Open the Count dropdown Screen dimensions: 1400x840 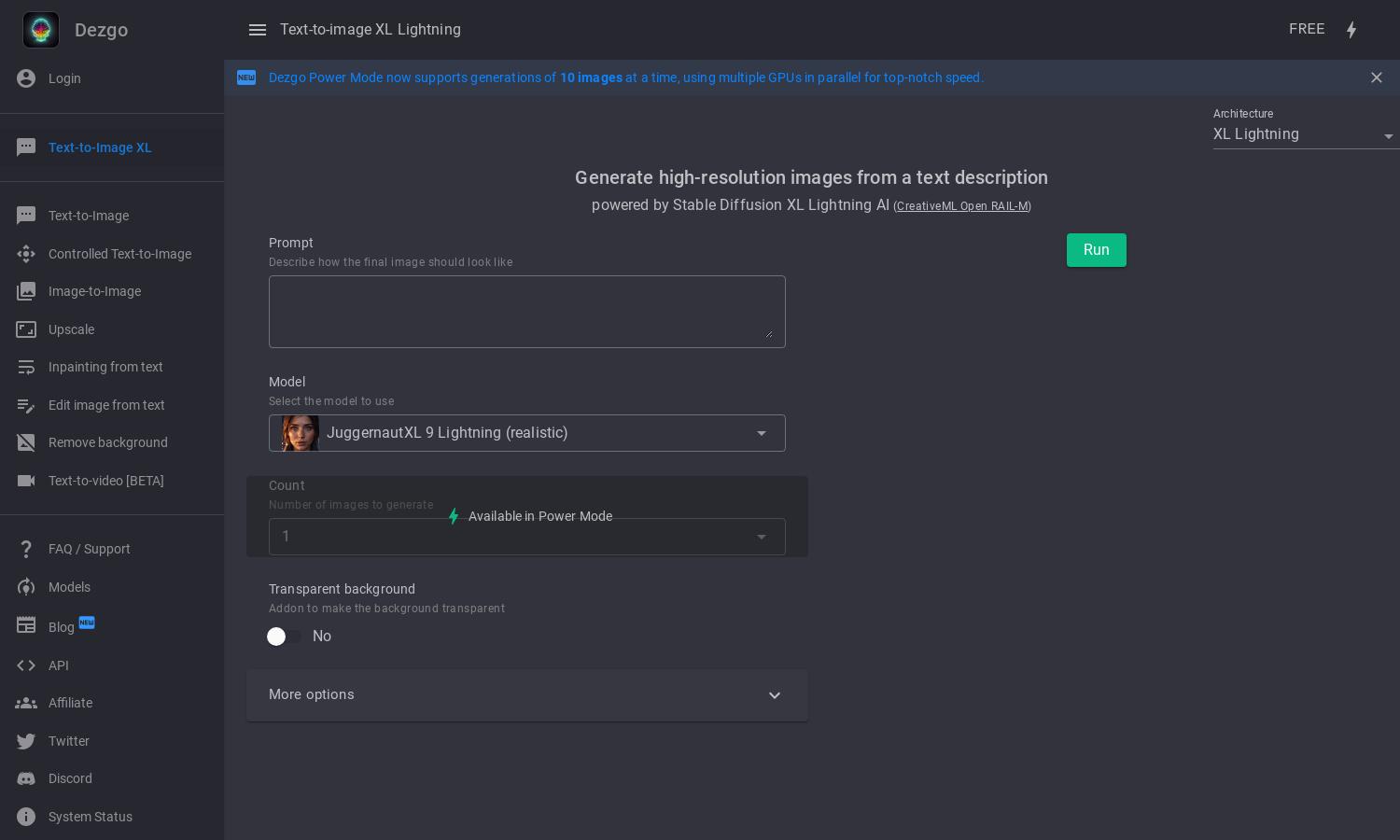pos(527,537)
